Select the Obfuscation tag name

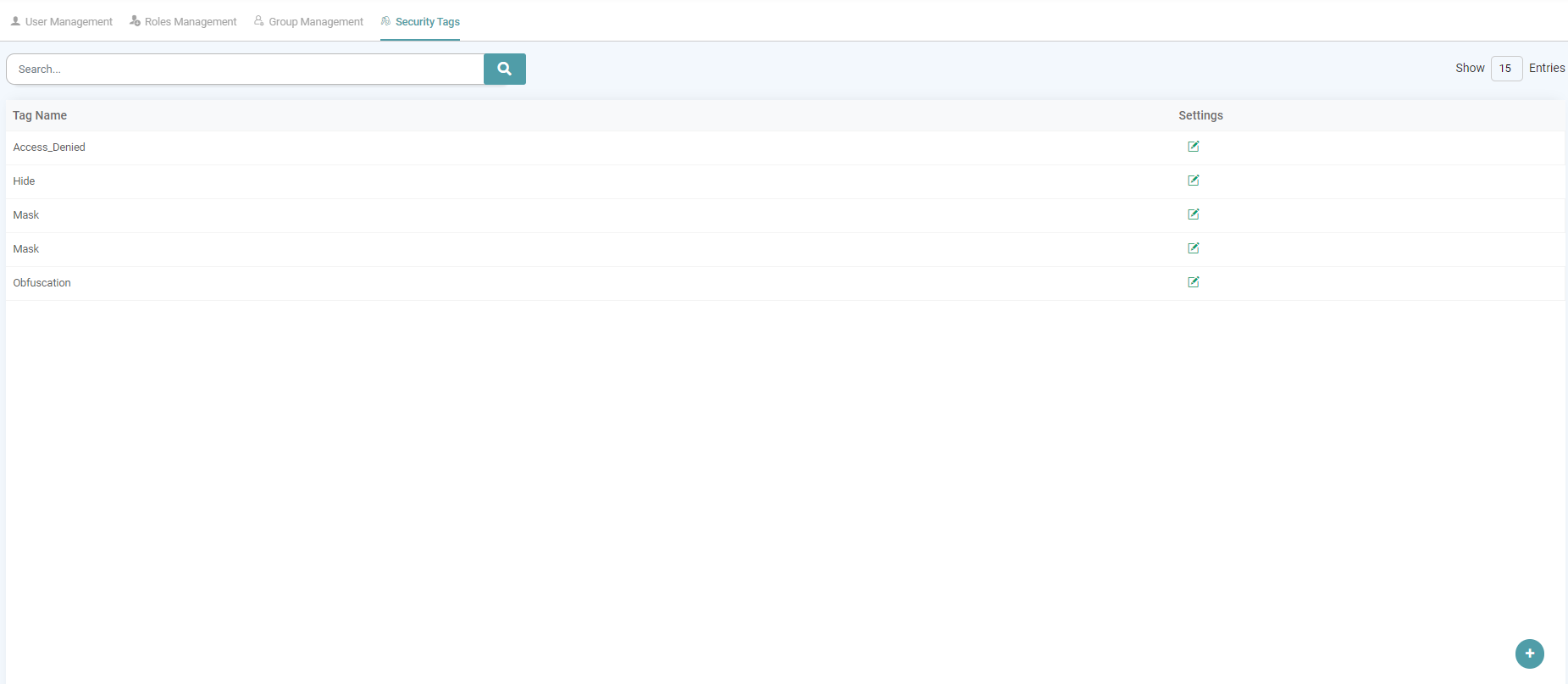coord(42,283)
